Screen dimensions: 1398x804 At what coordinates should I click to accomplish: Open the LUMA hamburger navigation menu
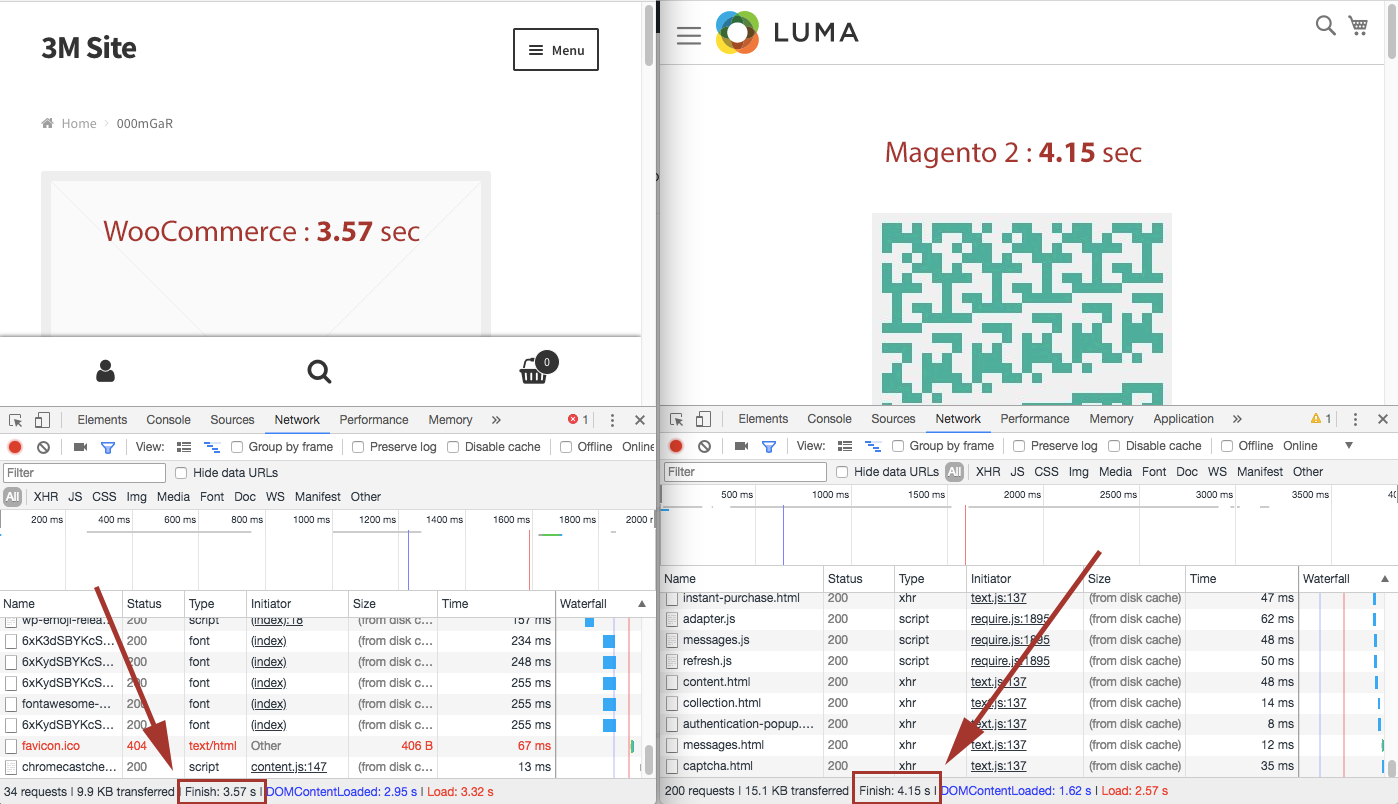pos(689,36)
